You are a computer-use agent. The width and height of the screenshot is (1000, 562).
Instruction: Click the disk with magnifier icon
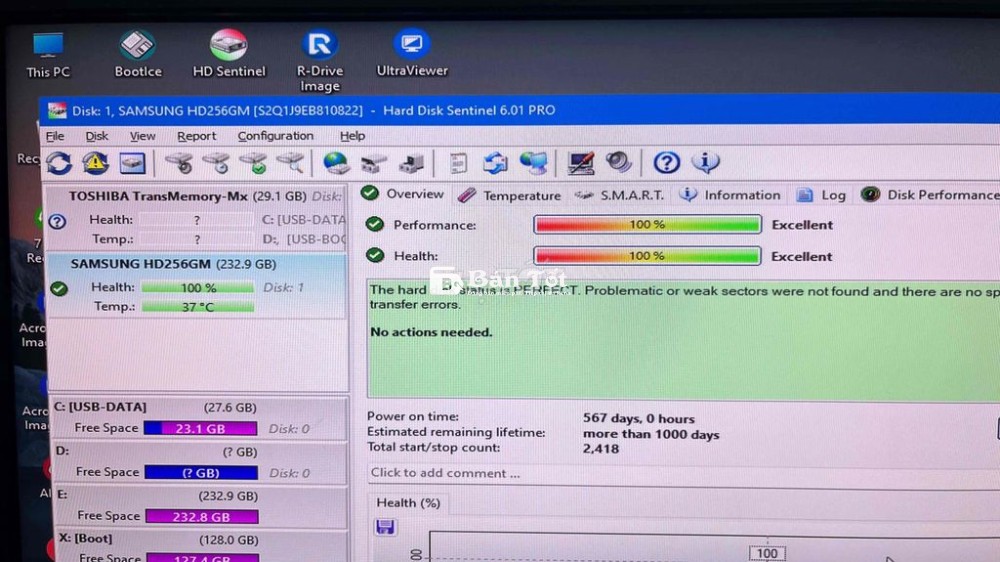pyautogui.click(x=290, y=163)
